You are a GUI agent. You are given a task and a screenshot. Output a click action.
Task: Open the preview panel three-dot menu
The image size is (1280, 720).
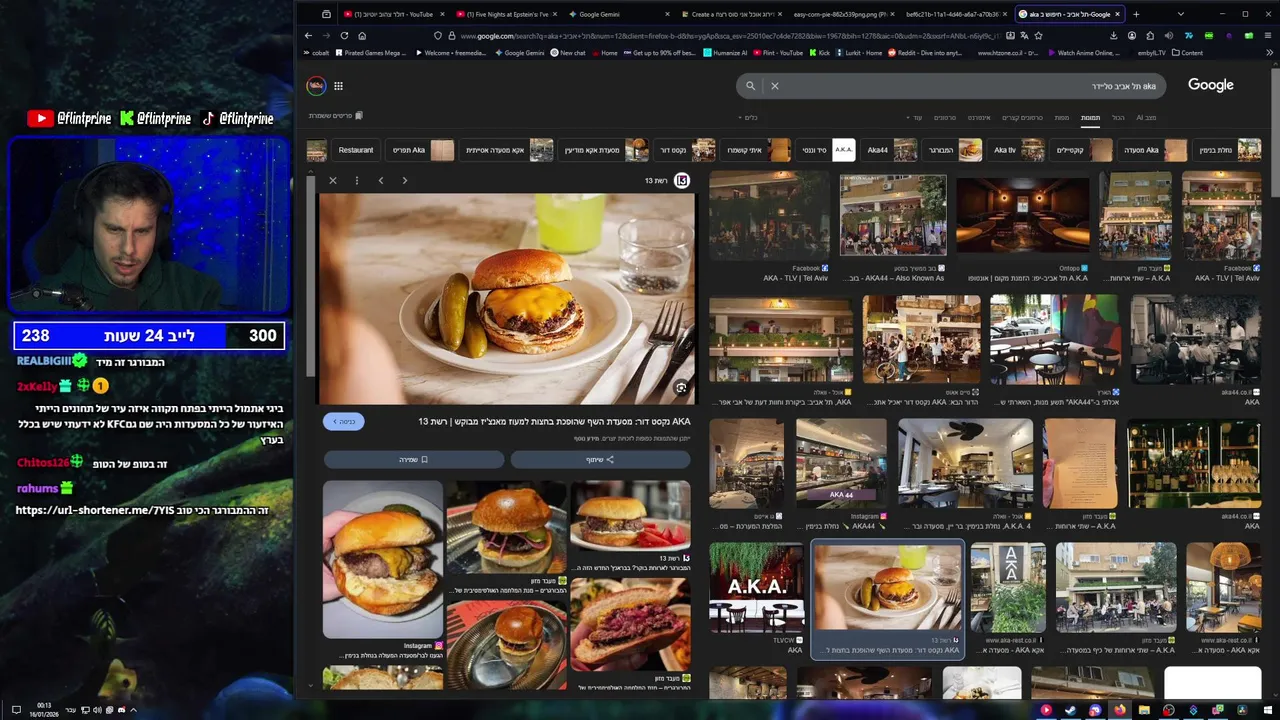356,180
